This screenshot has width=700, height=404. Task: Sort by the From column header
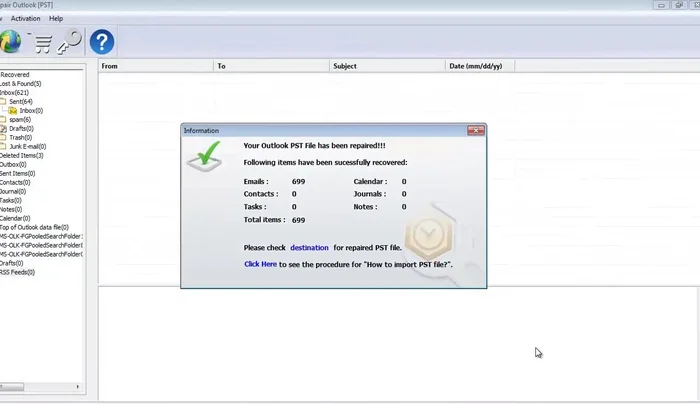click(x=156, y=66)
